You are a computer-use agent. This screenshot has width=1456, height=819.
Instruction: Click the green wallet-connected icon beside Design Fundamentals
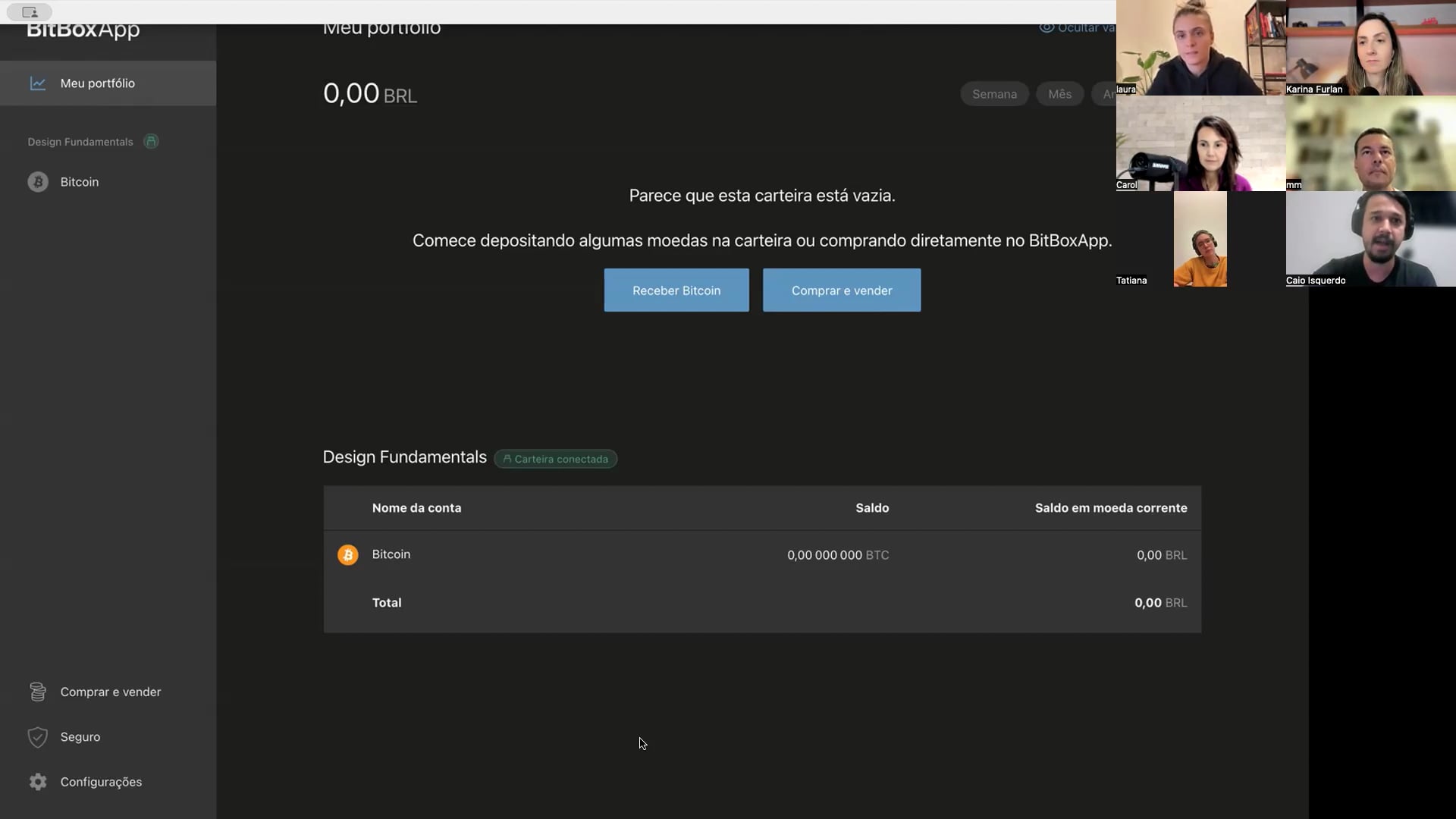pos(151,142)
